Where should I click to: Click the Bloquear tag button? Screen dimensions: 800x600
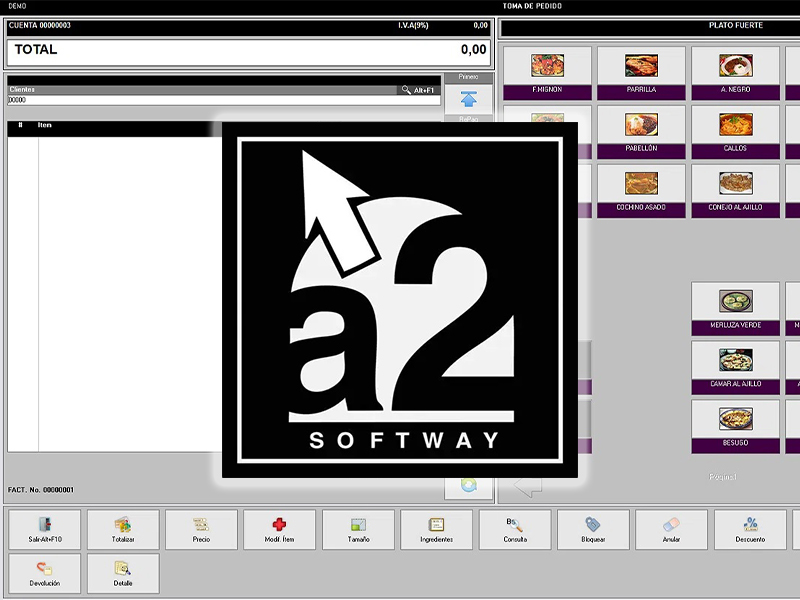[x=593, y=530]
